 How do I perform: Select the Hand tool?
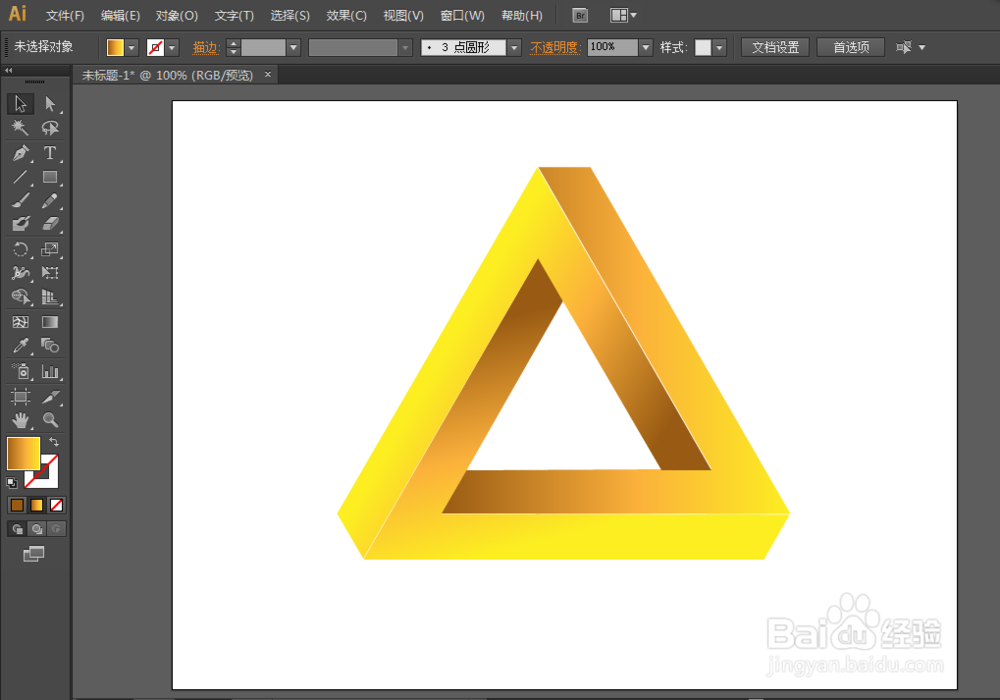pyautogui.click(x=19, y=420)
